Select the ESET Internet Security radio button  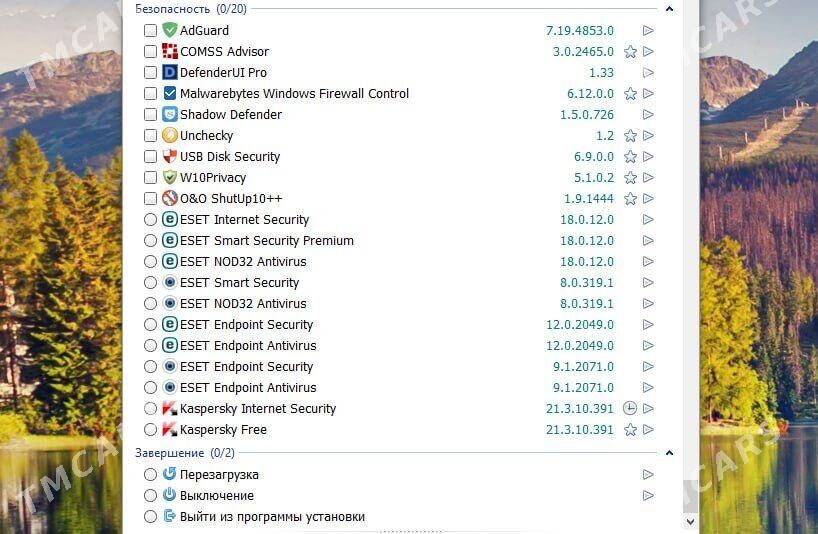[x=150, y=220]
